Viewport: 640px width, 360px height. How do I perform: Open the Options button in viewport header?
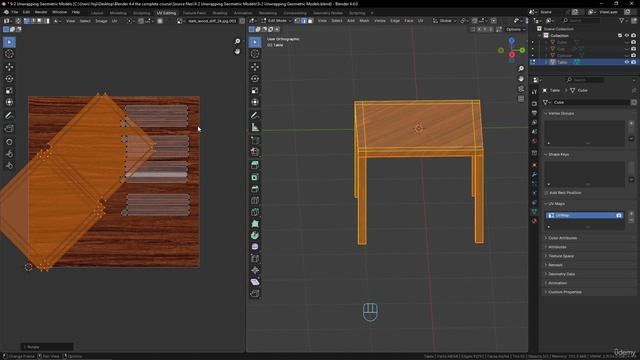(513, 29)
